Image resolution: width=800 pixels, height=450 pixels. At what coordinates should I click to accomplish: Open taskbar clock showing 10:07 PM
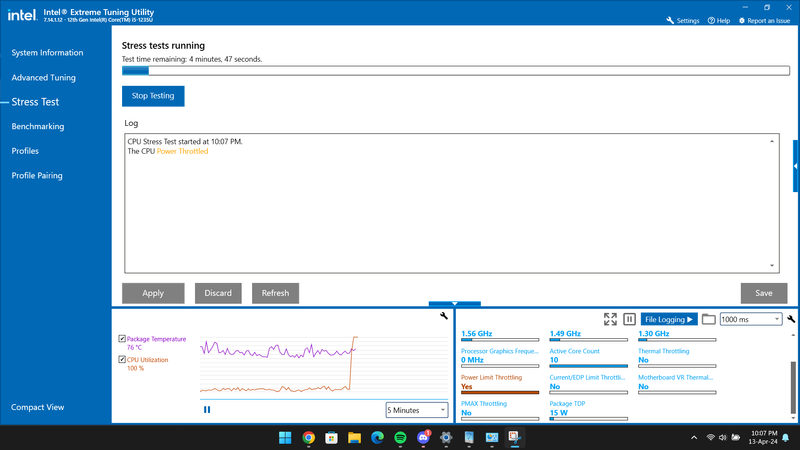pyautogui.click(x=763, y=437)
